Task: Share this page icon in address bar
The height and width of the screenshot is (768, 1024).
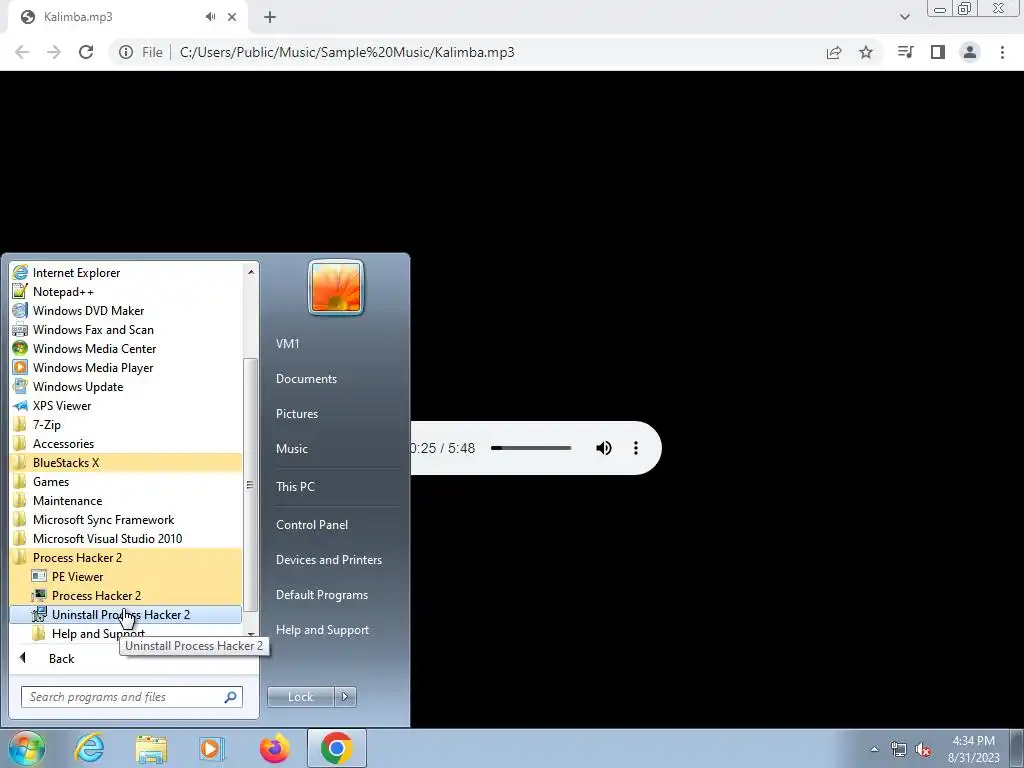Action: (x=834, y=52)
